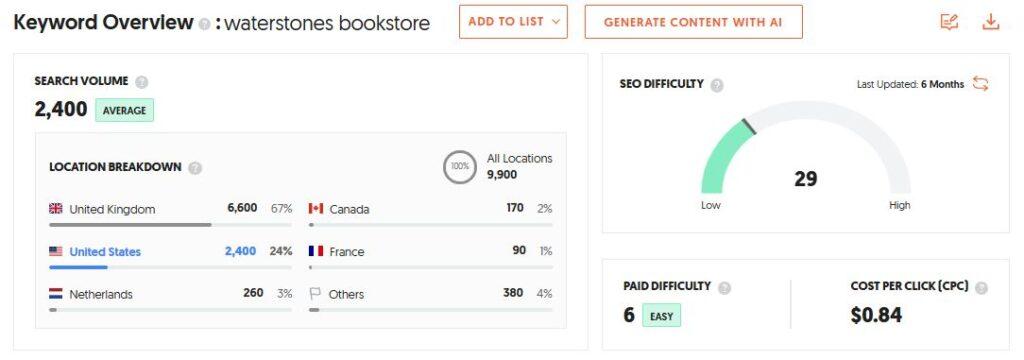Image resolution: width=1024 pixels, height=360 pixels.
Task: Click the 100% circle for All Locations
Action: click(x=460, y=167)
